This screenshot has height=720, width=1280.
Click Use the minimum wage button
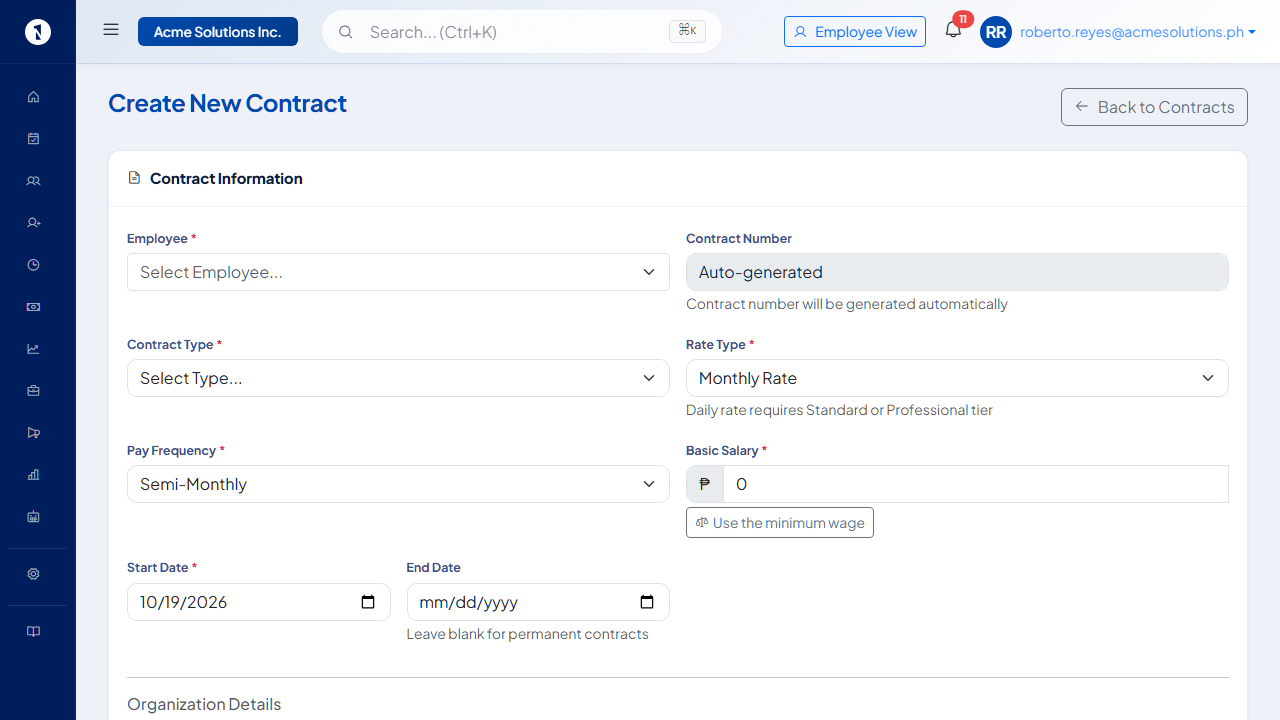click(x=780, y=523)
